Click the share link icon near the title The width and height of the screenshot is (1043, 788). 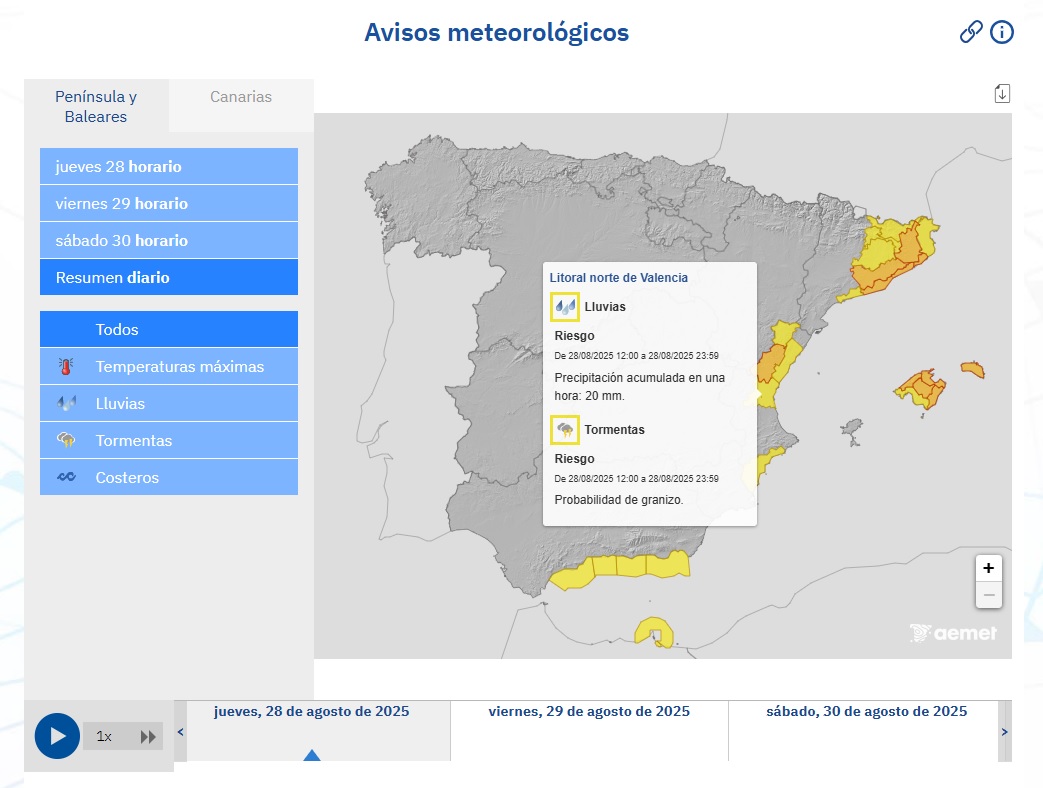(970, 32)
